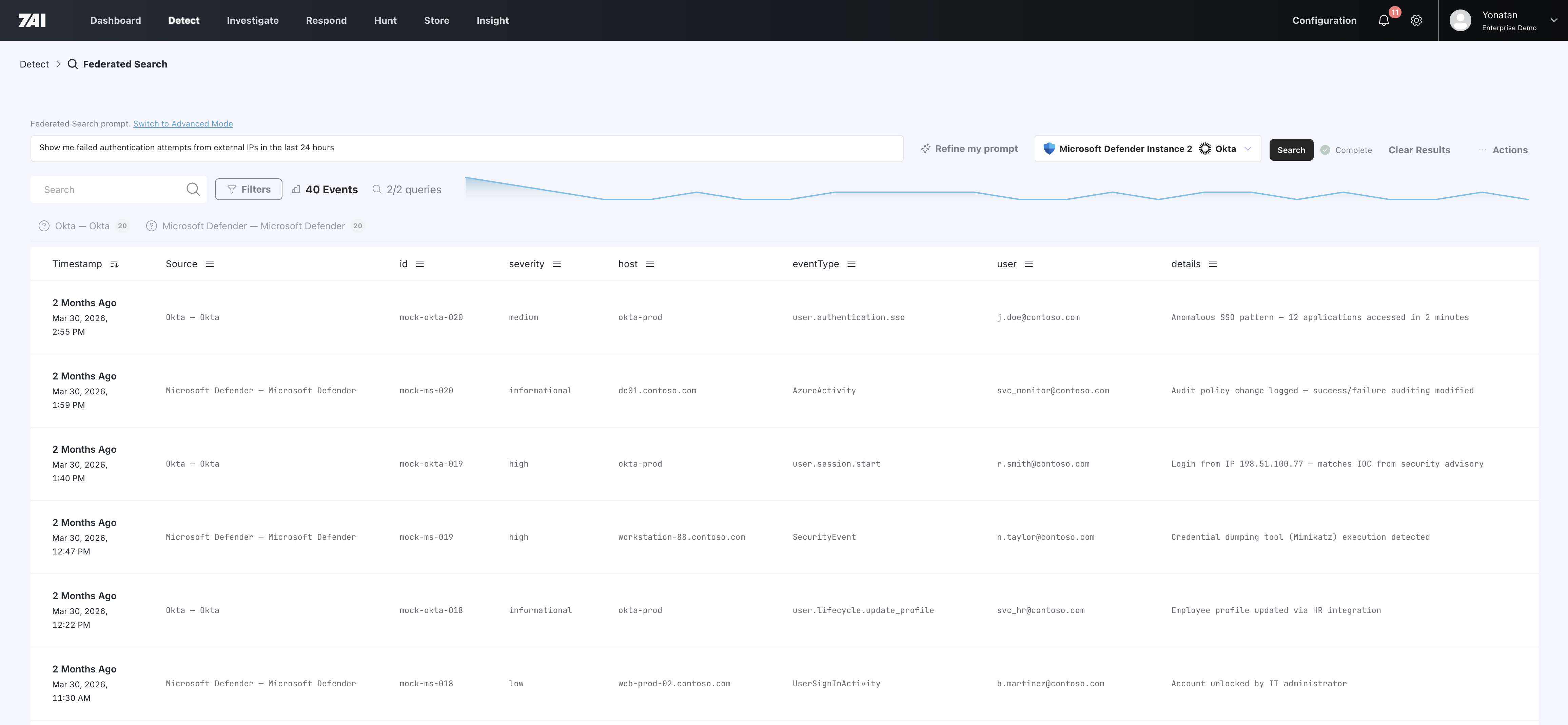
Task: Open the user column menu icon
Action: pyautogui.click(x=1029, y=263)
